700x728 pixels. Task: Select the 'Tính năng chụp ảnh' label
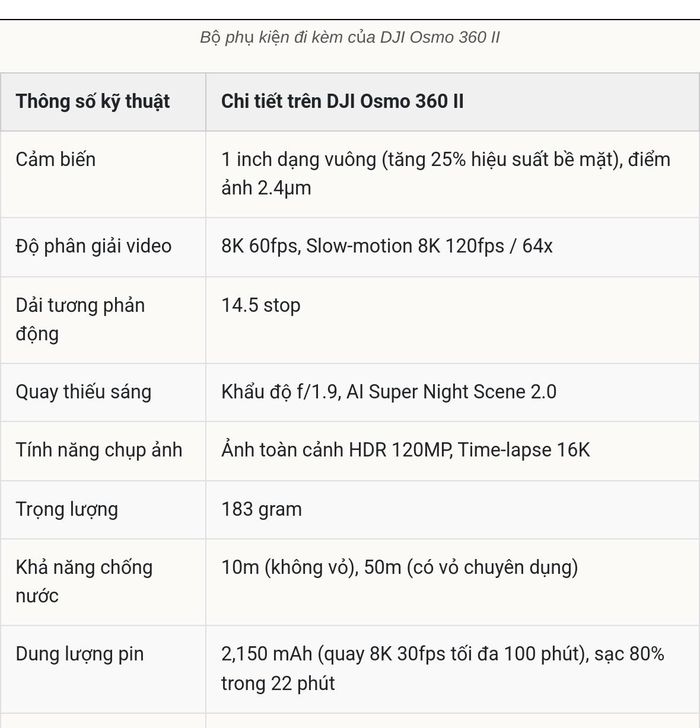tap(99, 450)
